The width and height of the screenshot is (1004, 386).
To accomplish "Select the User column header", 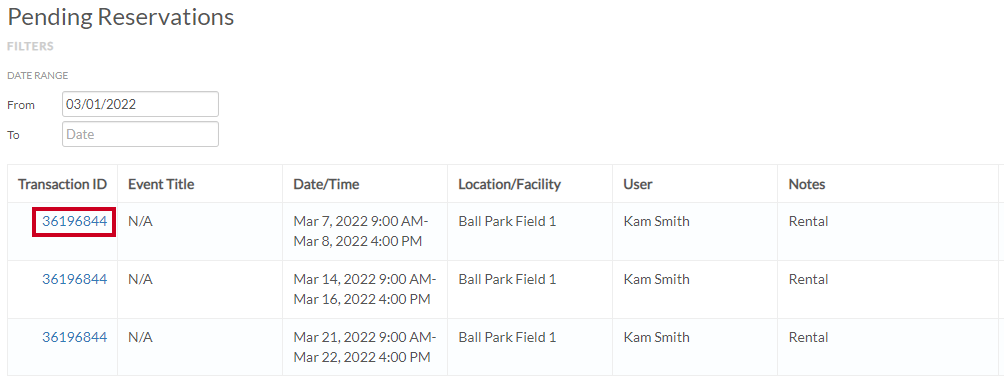I will click(x=638, y=184).
